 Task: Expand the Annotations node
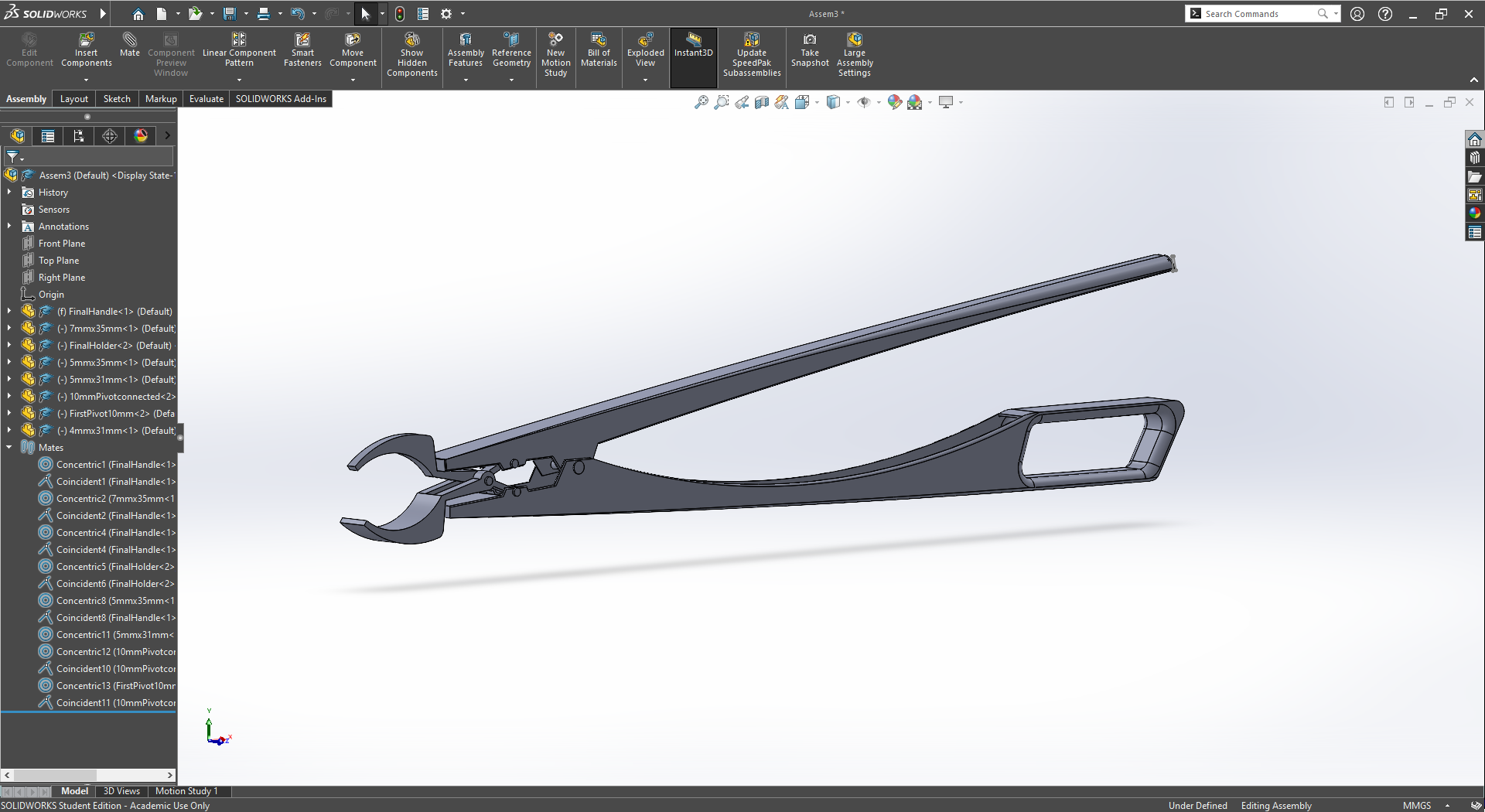tap(9, 226)
